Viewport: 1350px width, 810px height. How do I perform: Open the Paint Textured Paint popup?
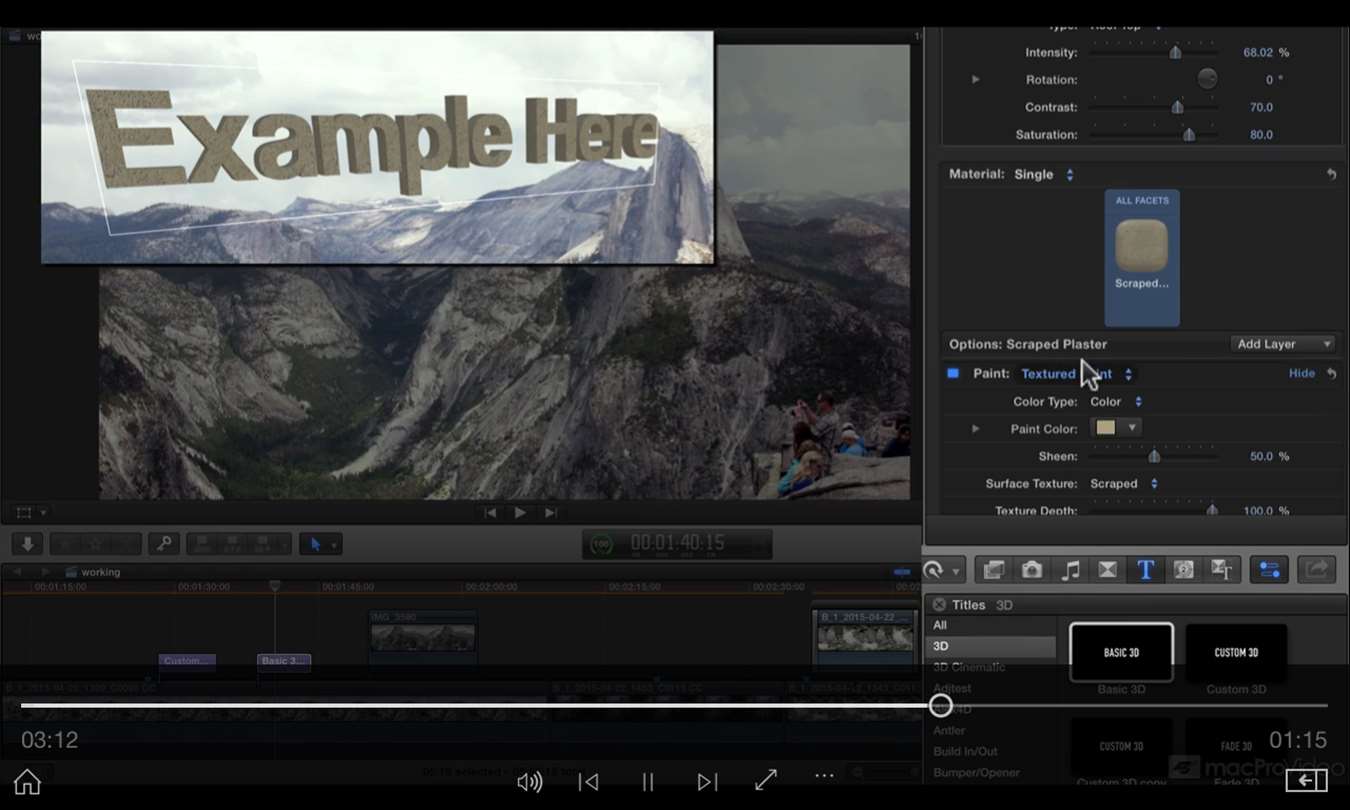coord(1076,374)
